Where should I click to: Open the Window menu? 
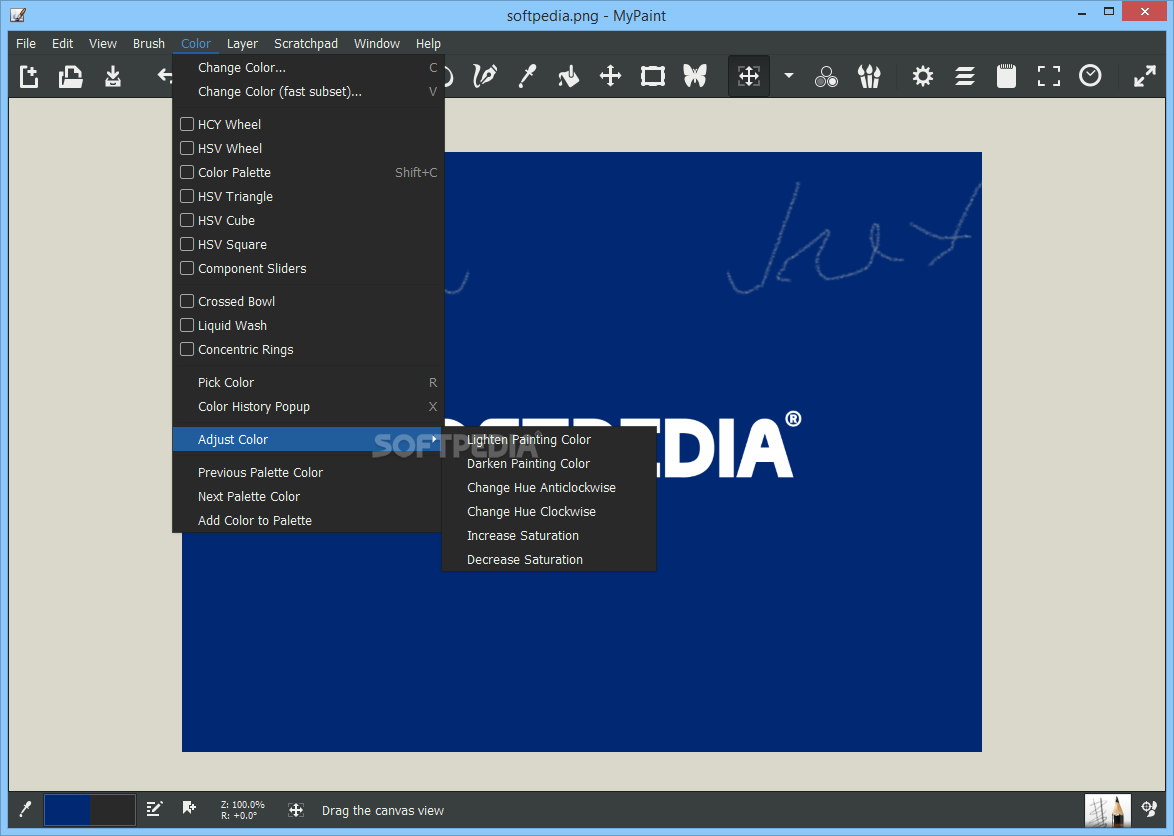(377, 43)
